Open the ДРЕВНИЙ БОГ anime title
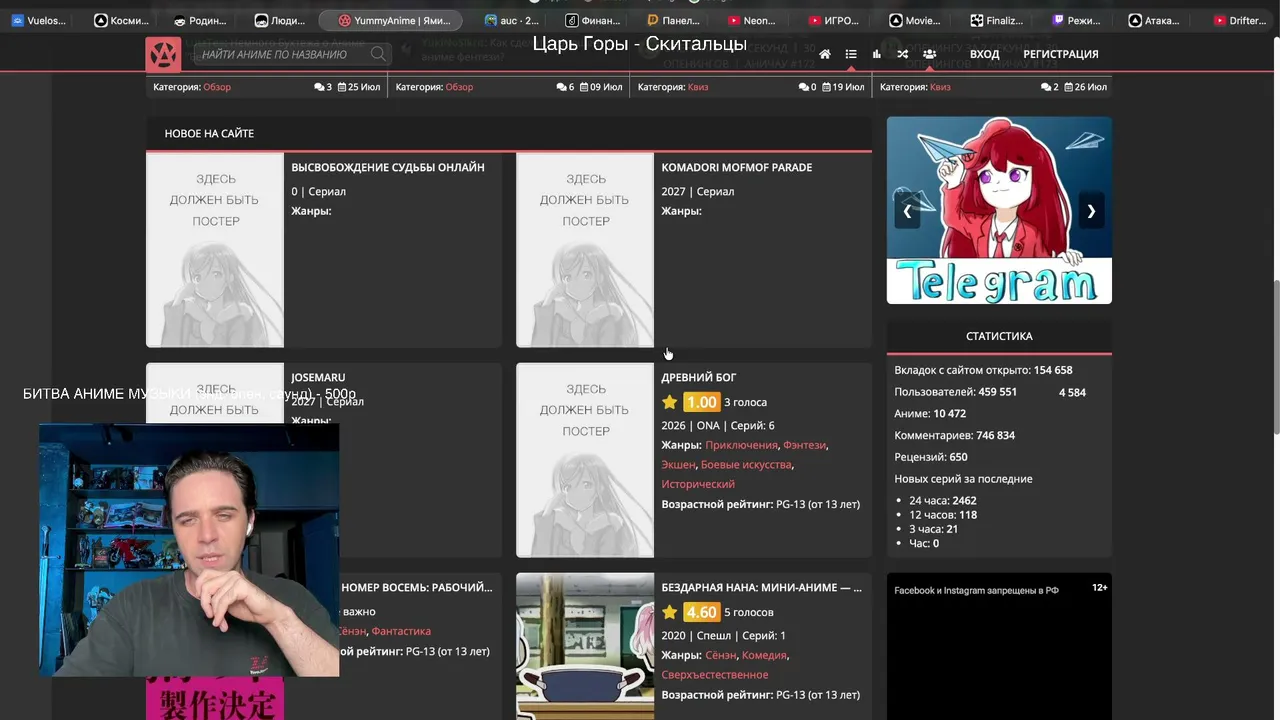 pyautogui.click(x=699, y=377)
